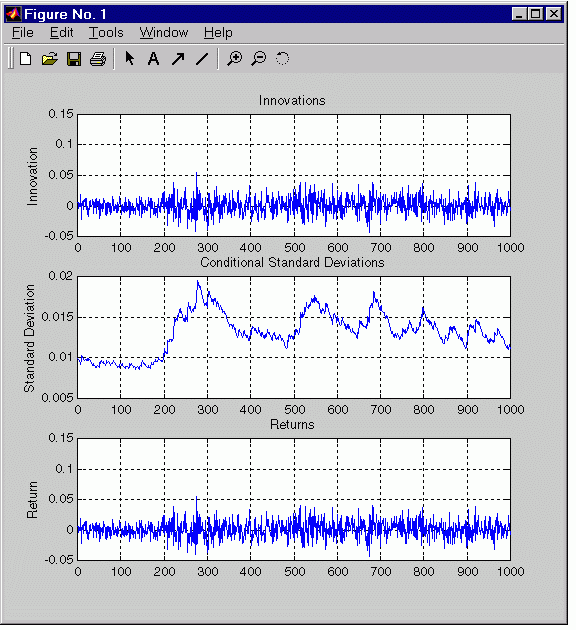This screenshot has height=630, width=576.
Task: Activate the Zoom Out magnifier
Action: [x=258, y=59]
